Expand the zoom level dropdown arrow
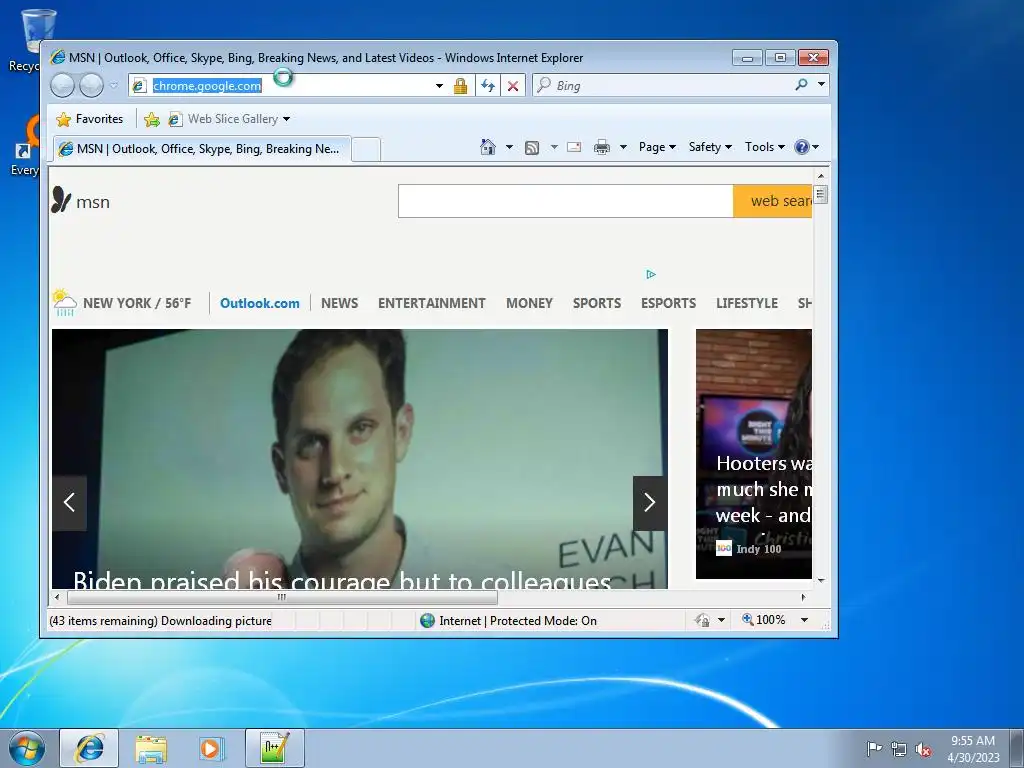Screen dimensions: 1024x768 805,620
